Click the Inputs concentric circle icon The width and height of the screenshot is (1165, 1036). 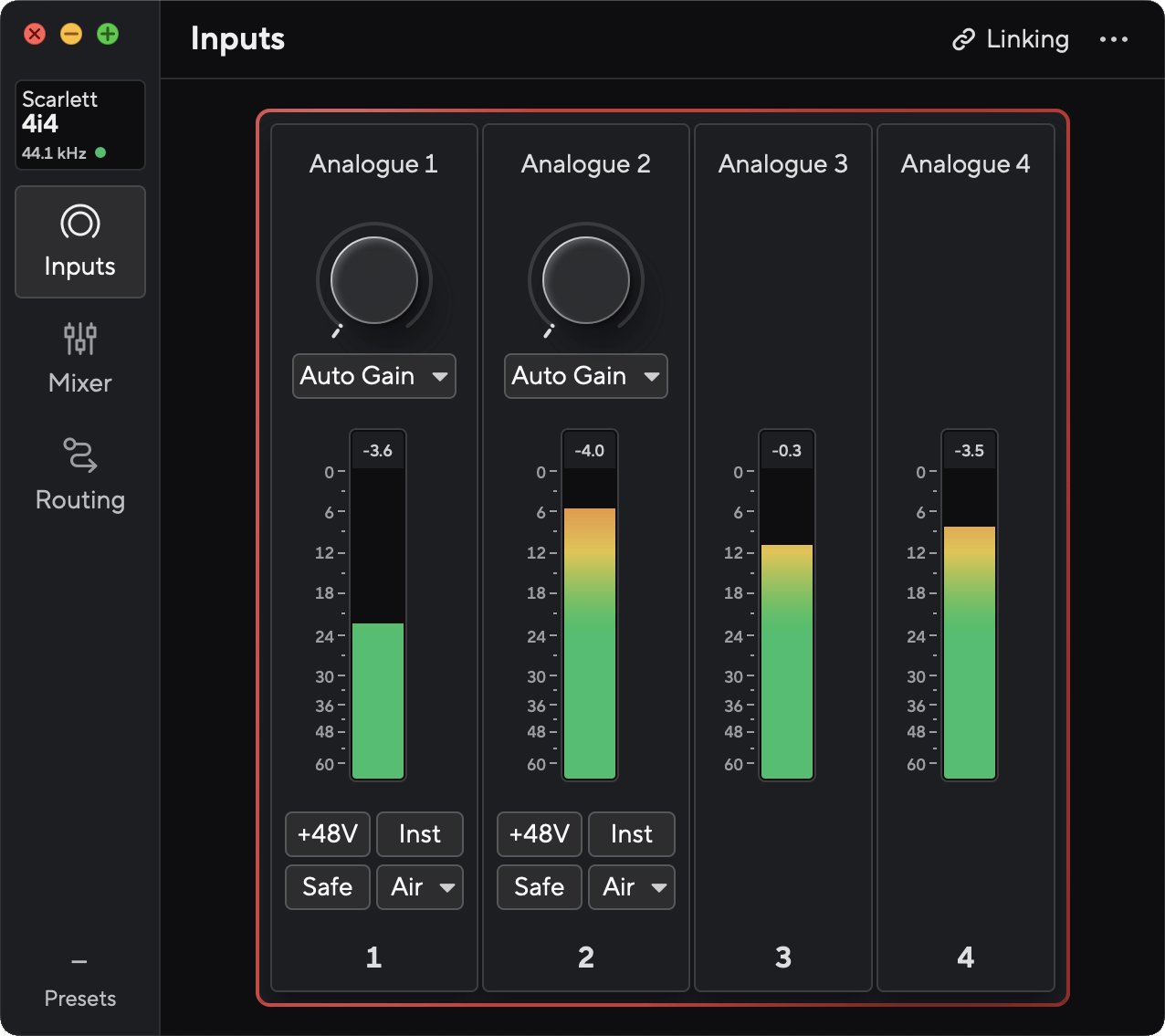[x=80, y=222]
